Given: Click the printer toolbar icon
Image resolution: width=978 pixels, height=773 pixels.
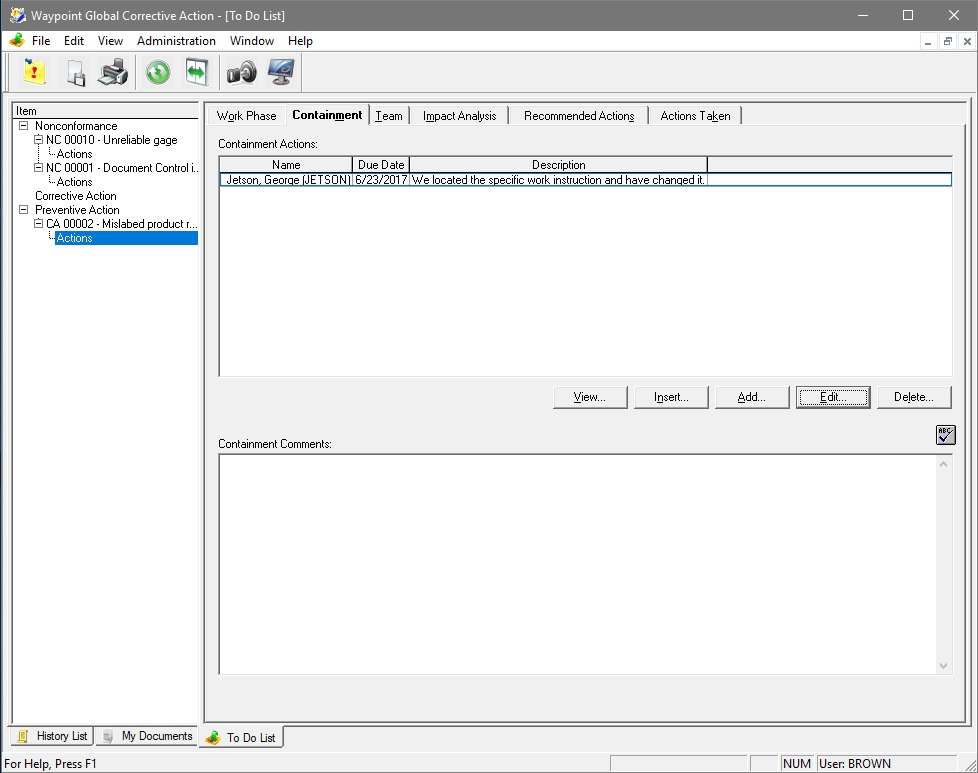Looking at the screenshot, I should point(113,72).
